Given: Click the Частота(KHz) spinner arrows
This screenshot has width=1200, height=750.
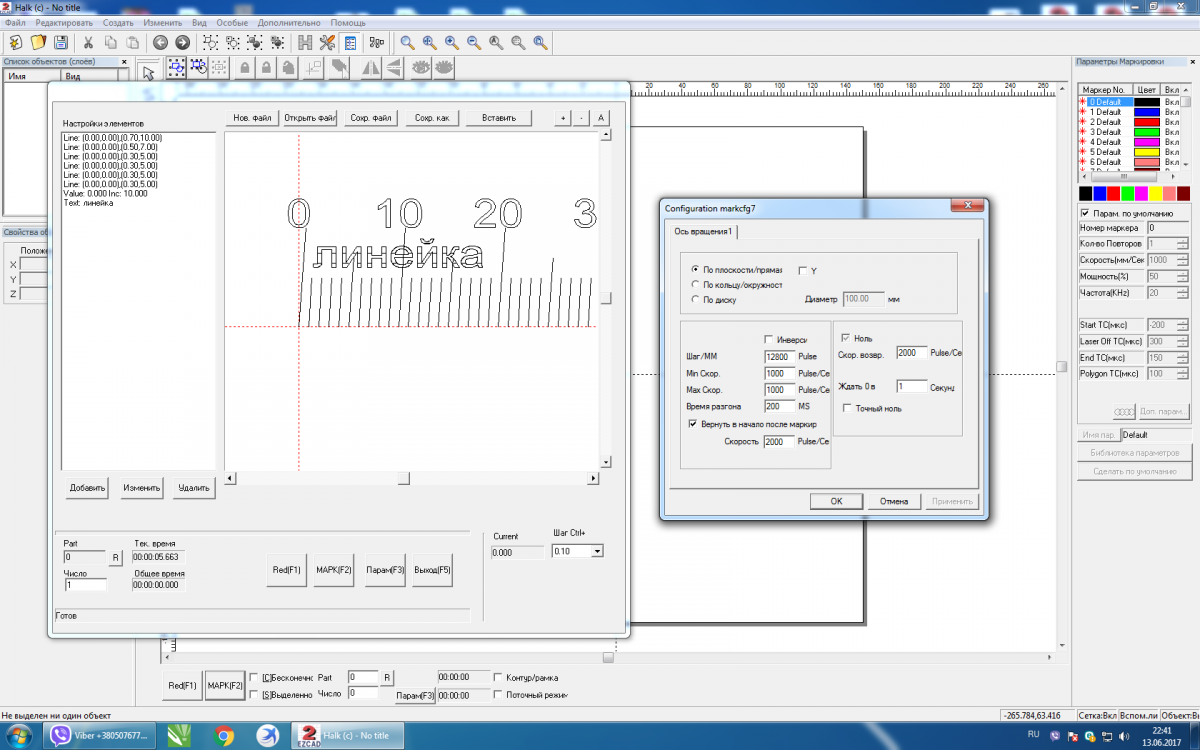Looking at the screenshot, I should pos(1182,293).
